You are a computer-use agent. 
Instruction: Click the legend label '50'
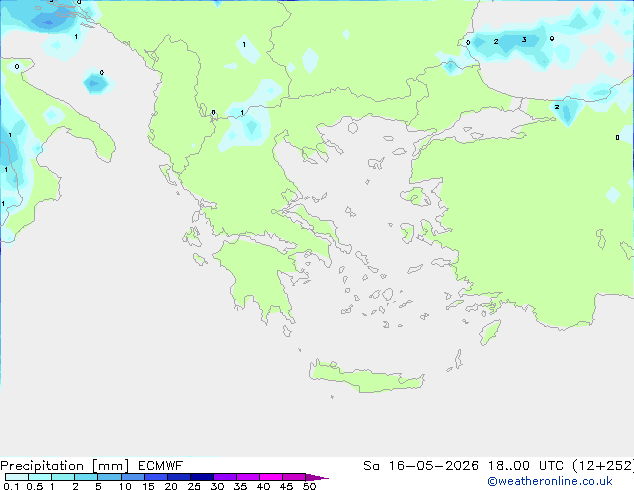click(309, 486)
